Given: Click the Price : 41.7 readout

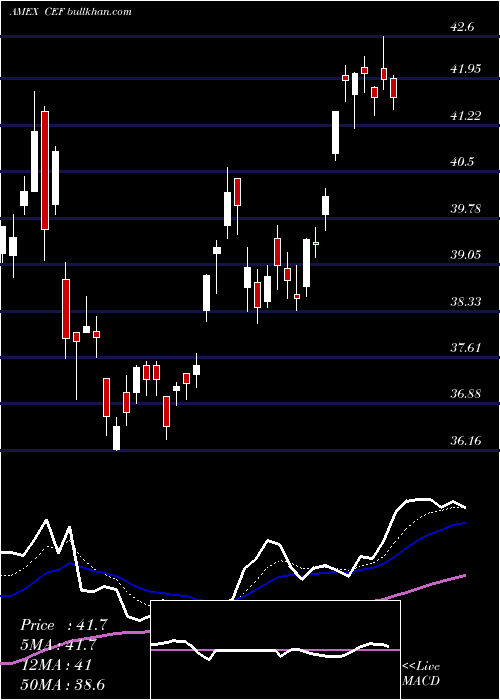Looking at the screenshot, I should pos(64,625).
